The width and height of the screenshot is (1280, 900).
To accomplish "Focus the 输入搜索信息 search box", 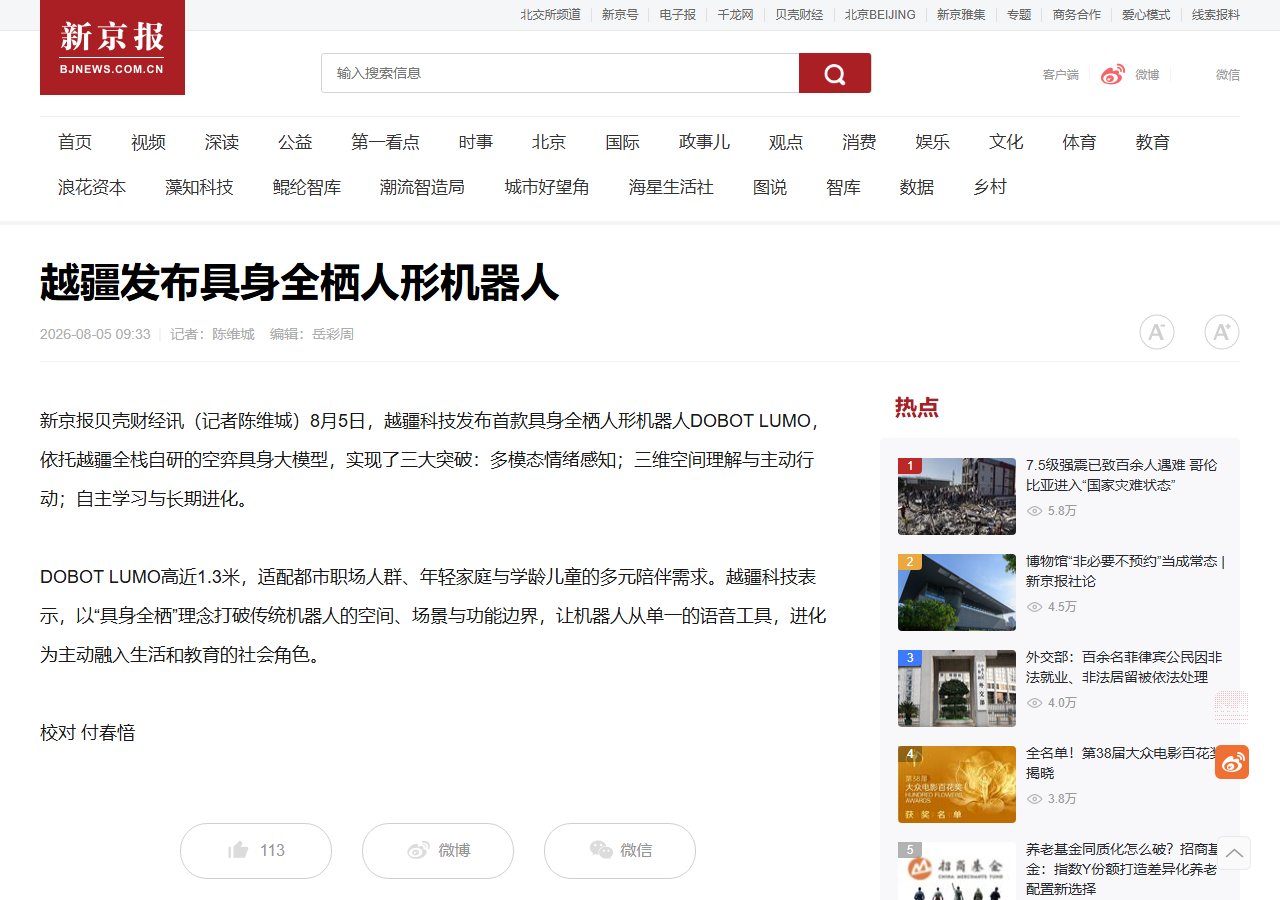I will coord(560,73).
